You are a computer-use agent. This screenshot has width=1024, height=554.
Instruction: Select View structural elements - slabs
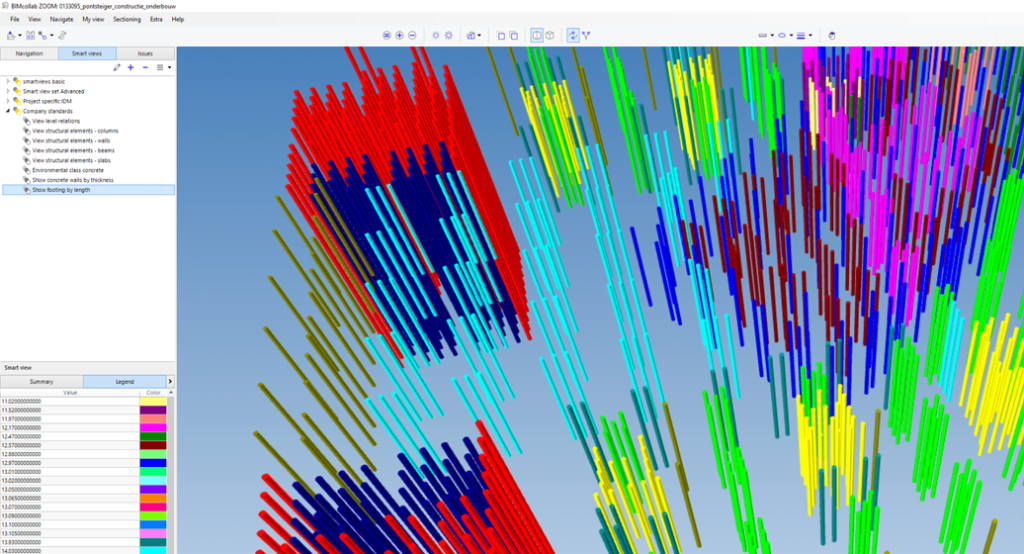click(71, 160)
